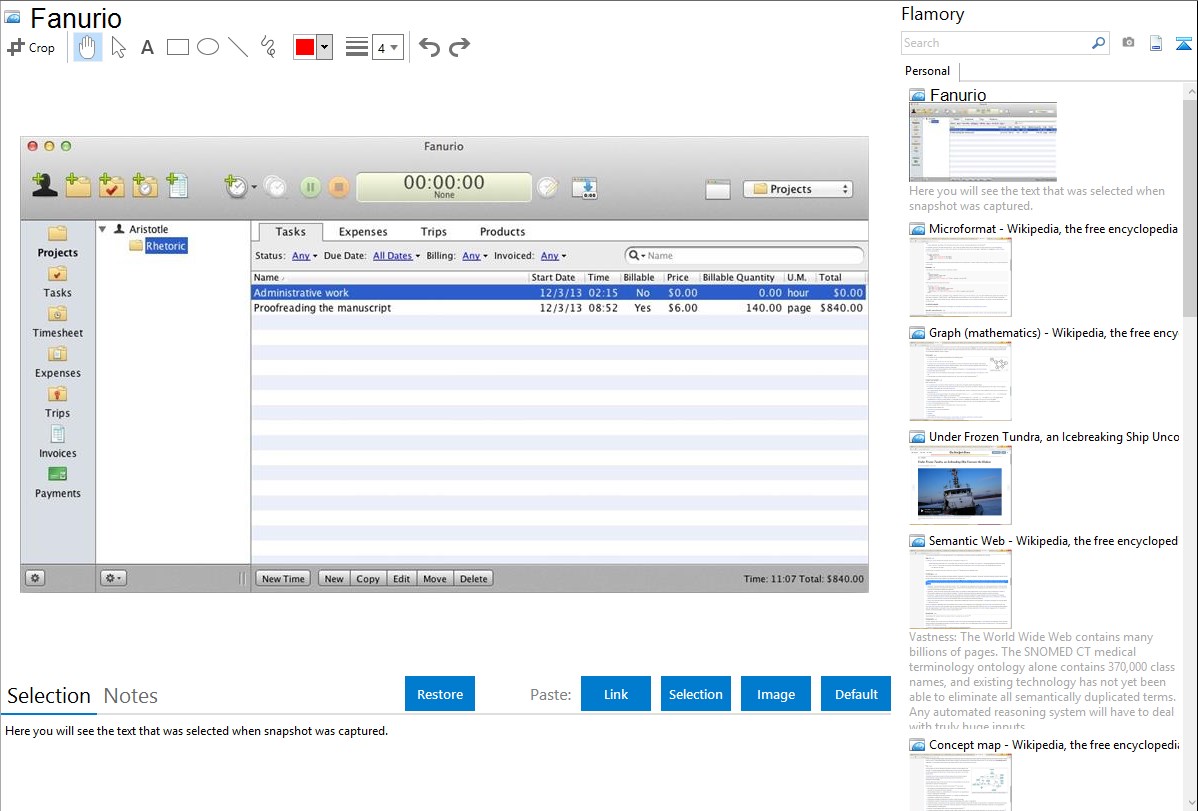The image size is (1198, 811).
Task: Click the Name search field in Fanurio
Action: click(744, 255)
